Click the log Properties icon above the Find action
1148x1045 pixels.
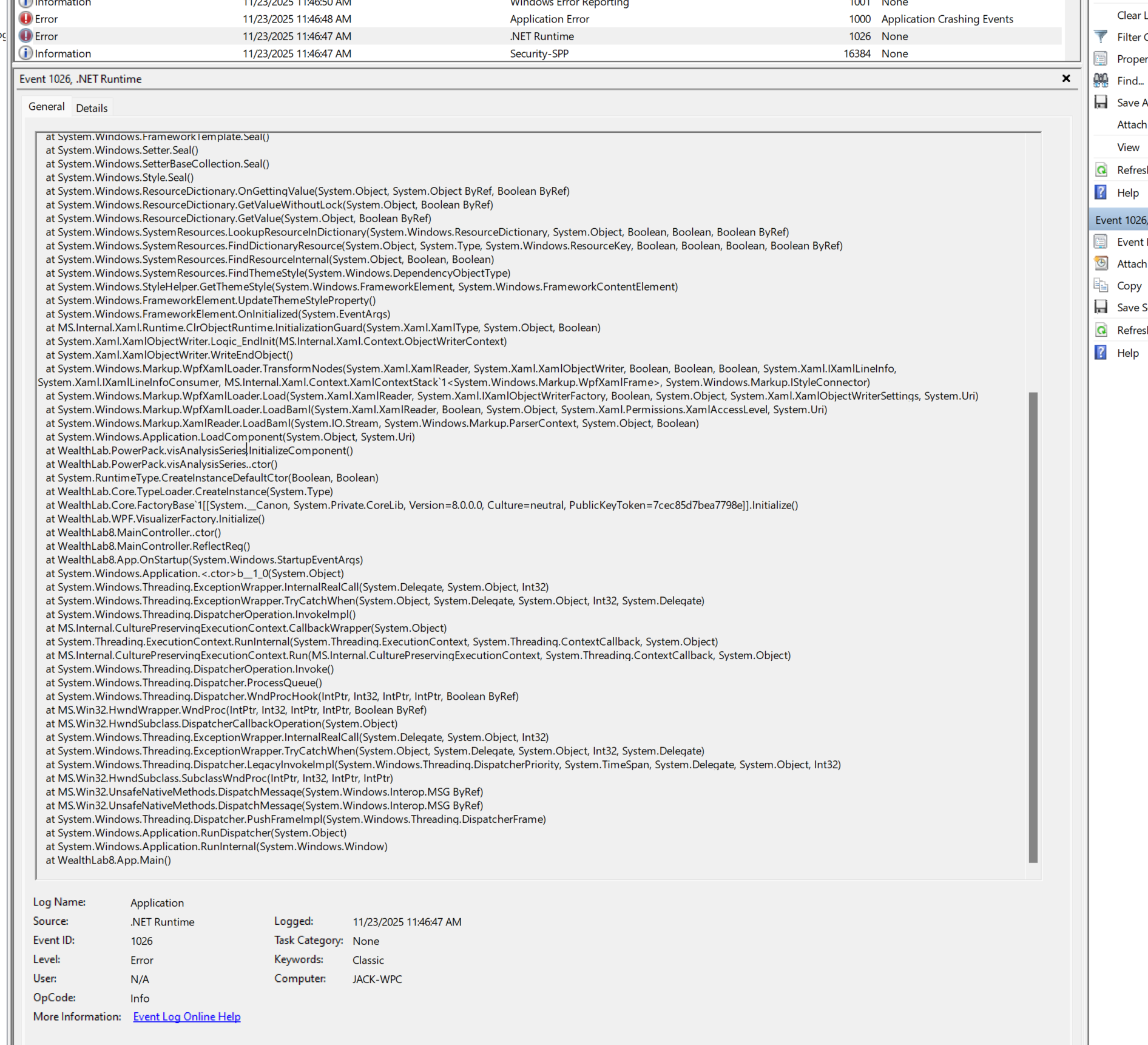[x=1101, y=59]
